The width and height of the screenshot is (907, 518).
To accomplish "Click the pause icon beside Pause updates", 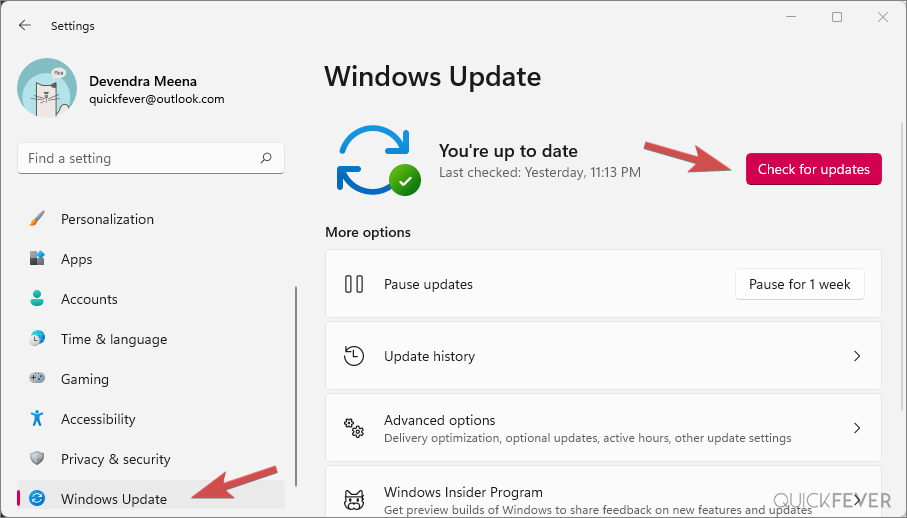I will pyautogui.click(x=354, y=284).
